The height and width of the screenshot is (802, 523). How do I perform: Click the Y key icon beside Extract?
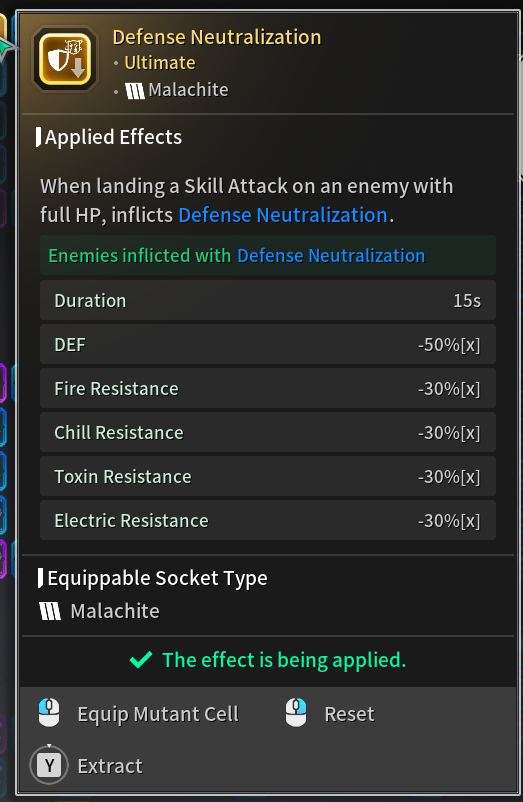pyautogui.click(x=49, y=766)
